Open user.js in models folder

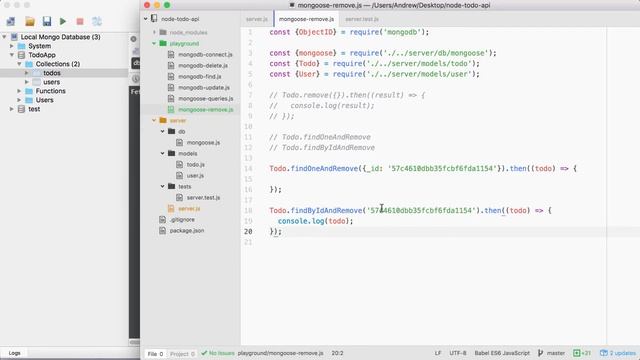[x=195, y=176]
